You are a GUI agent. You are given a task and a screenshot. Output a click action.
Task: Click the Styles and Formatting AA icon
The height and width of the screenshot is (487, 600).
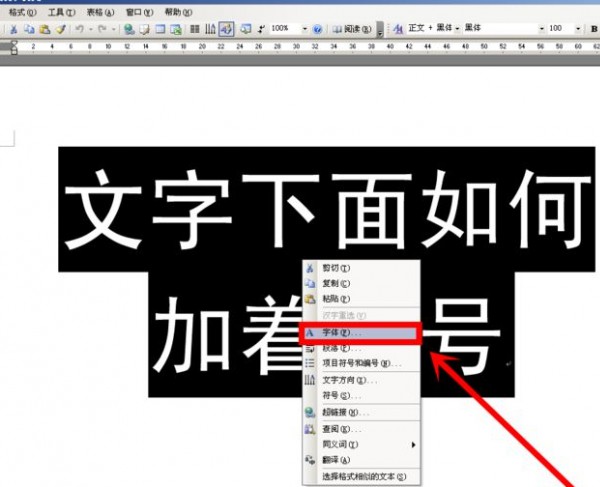point(398,29)
